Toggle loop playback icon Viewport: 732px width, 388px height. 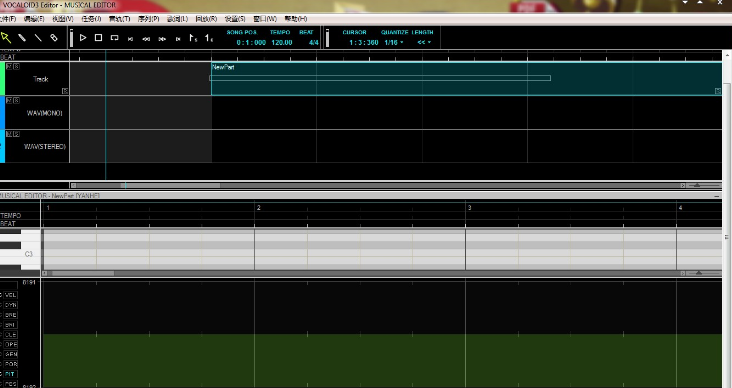coord(114,38)
